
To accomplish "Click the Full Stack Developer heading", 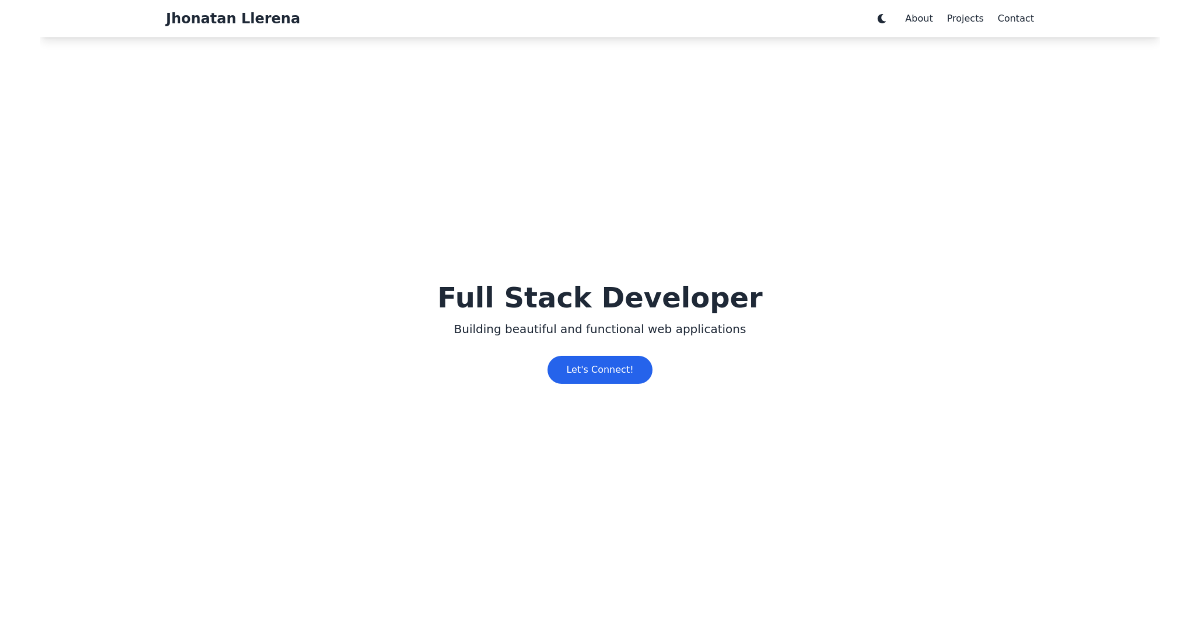I will point(600,297).
